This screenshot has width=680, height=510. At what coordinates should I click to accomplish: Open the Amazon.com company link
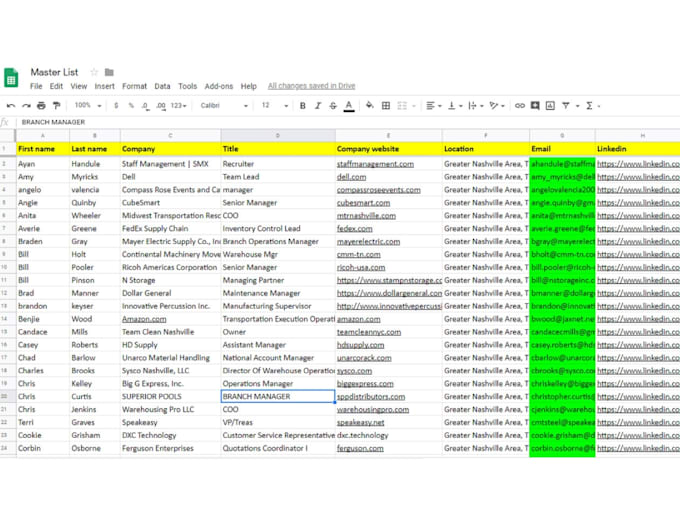click(144, 319)
